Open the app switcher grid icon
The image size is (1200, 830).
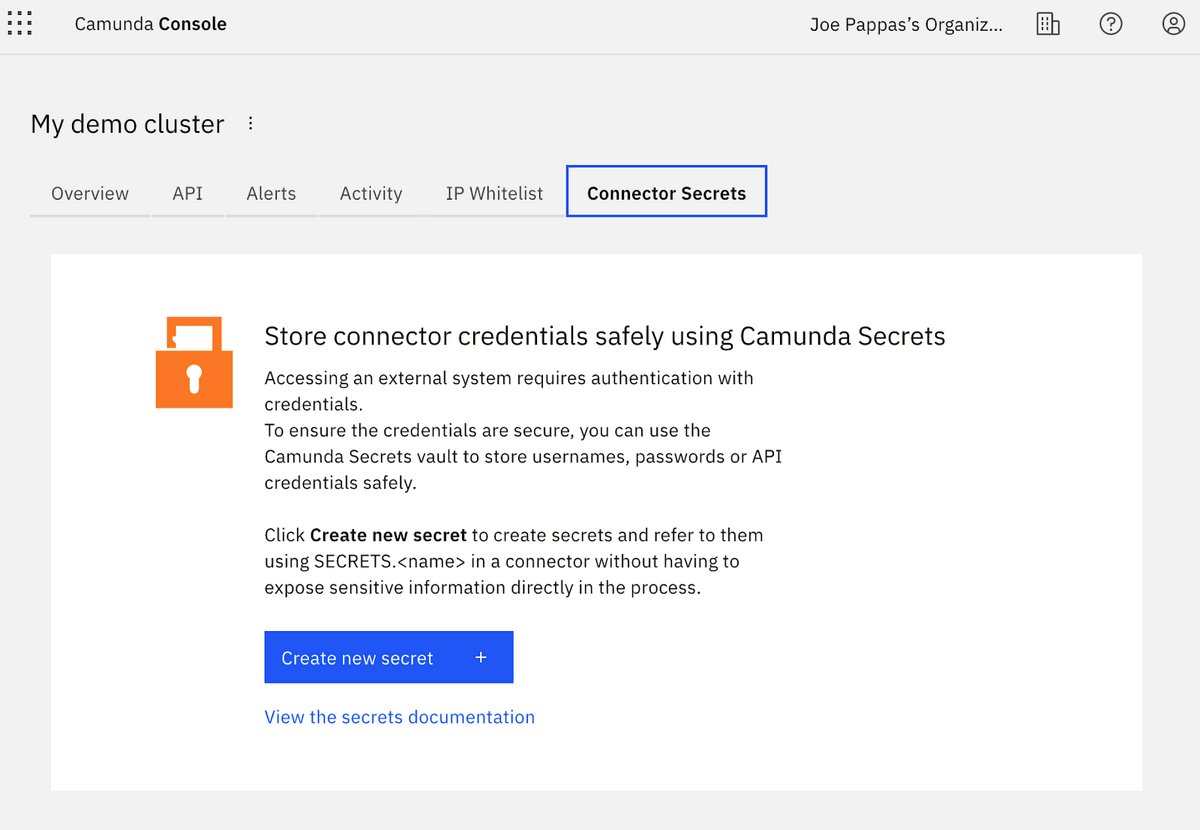point(20,23)
